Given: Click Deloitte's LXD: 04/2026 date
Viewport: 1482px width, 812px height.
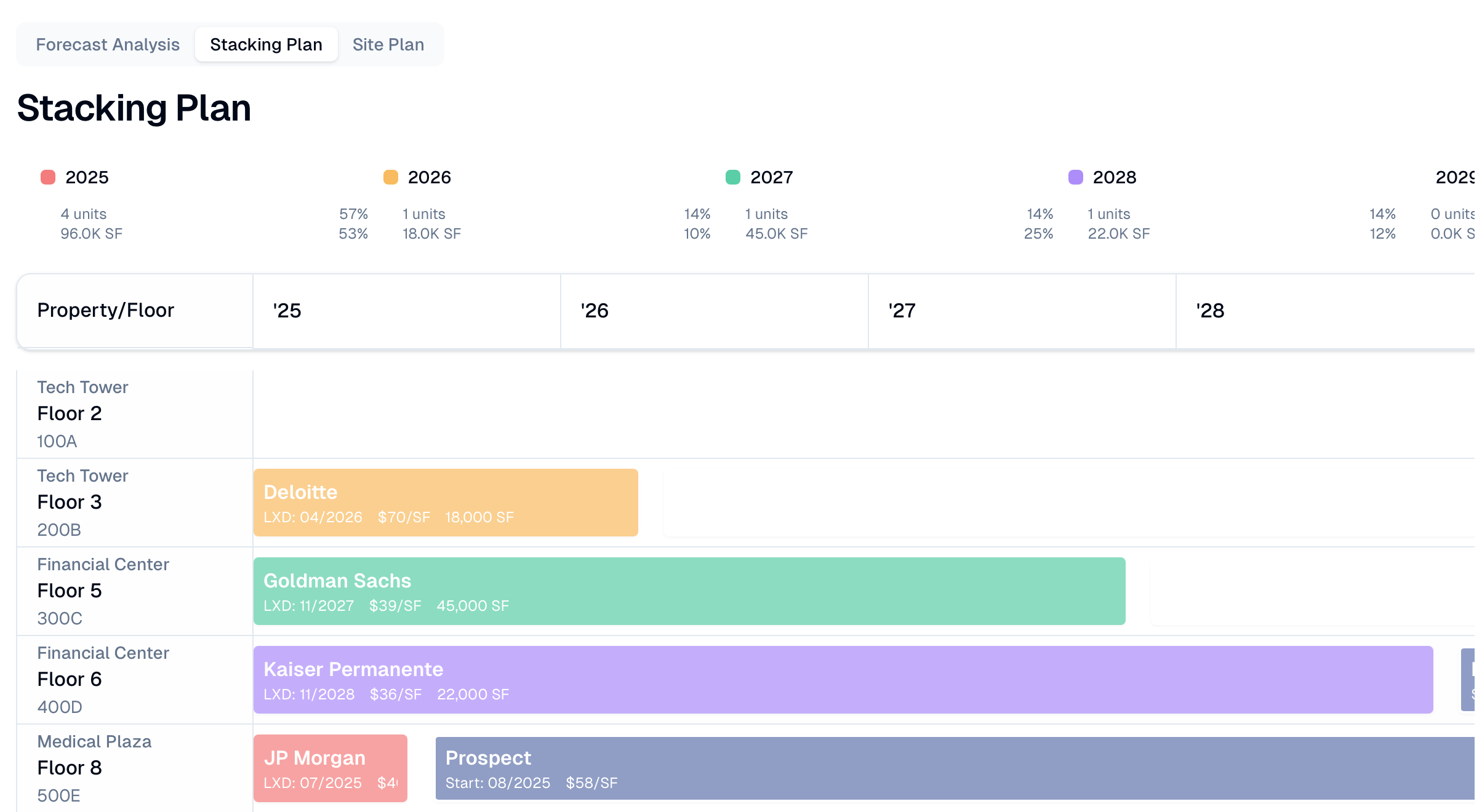Looking at the screenshot, I should (x=313, y=517).
